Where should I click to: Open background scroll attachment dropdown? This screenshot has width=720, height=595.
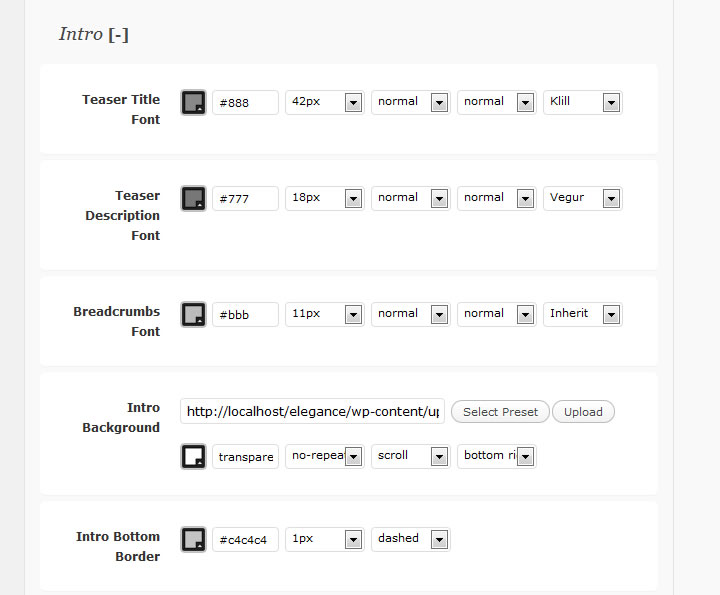click(410, 456)
